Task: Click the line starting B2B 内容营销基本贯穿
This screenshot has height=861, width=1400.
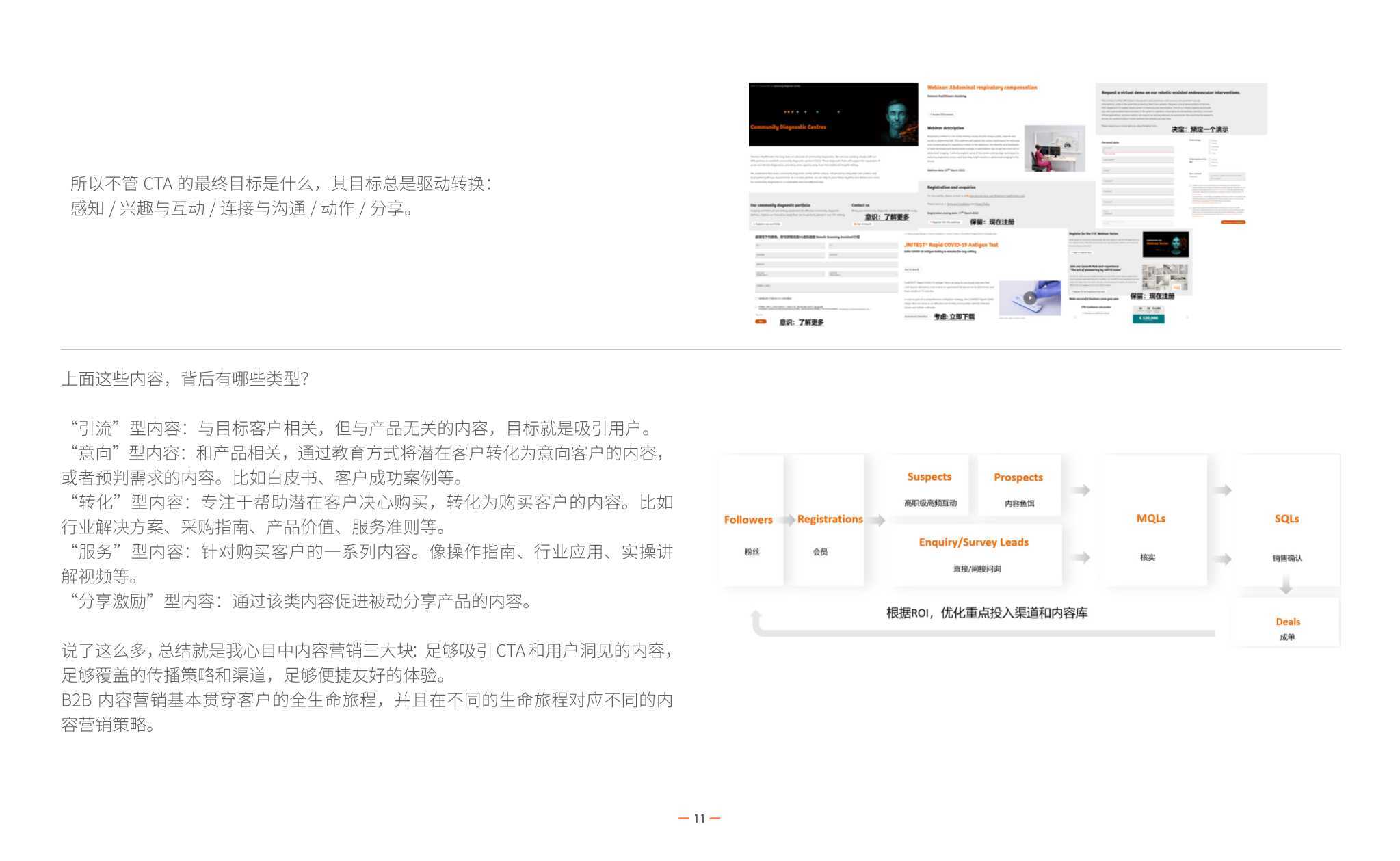Action: tap(367, 700)
